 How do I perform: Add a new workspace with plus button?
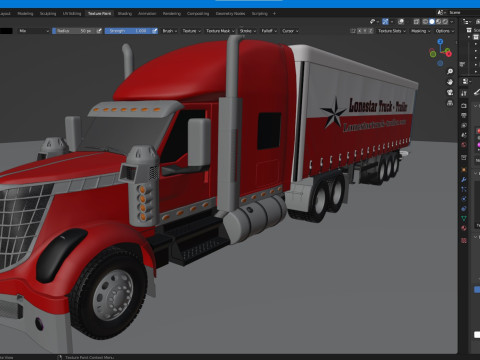[x=274, y=14]
